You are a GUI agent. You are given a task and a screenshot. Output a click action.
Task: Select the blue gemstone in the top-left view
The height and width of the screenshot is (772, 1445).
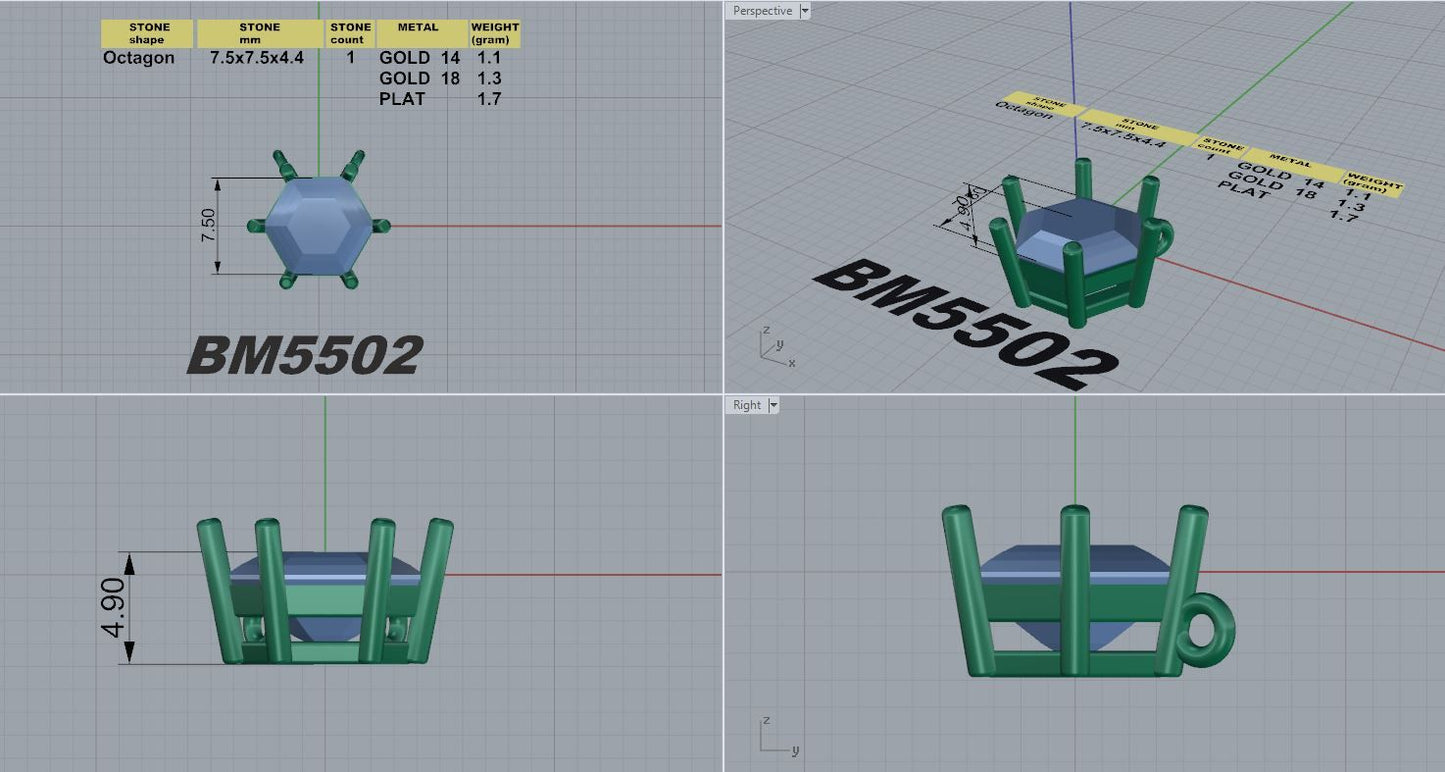[318, 226]
